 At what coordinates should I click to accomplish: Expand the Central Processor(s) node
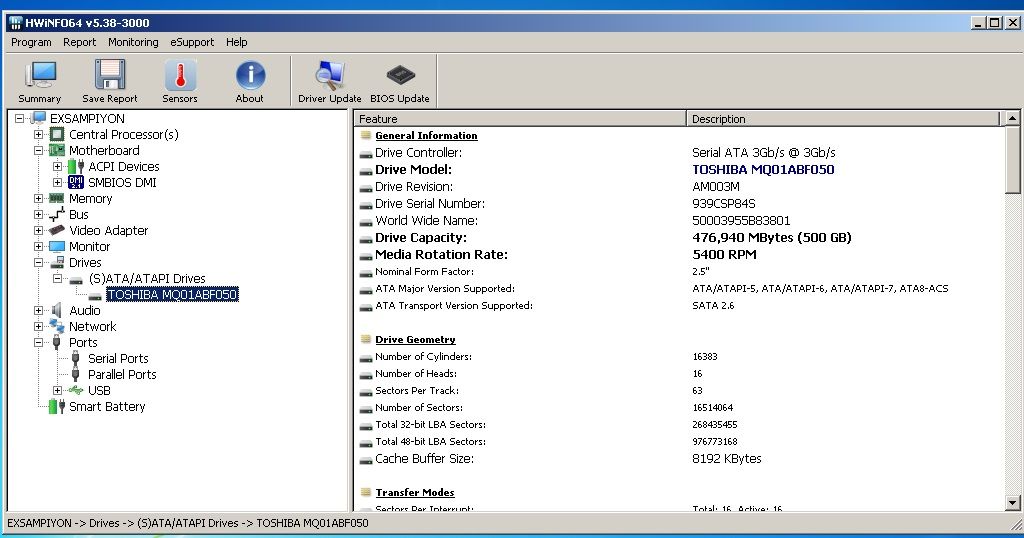tap(39, 134)
